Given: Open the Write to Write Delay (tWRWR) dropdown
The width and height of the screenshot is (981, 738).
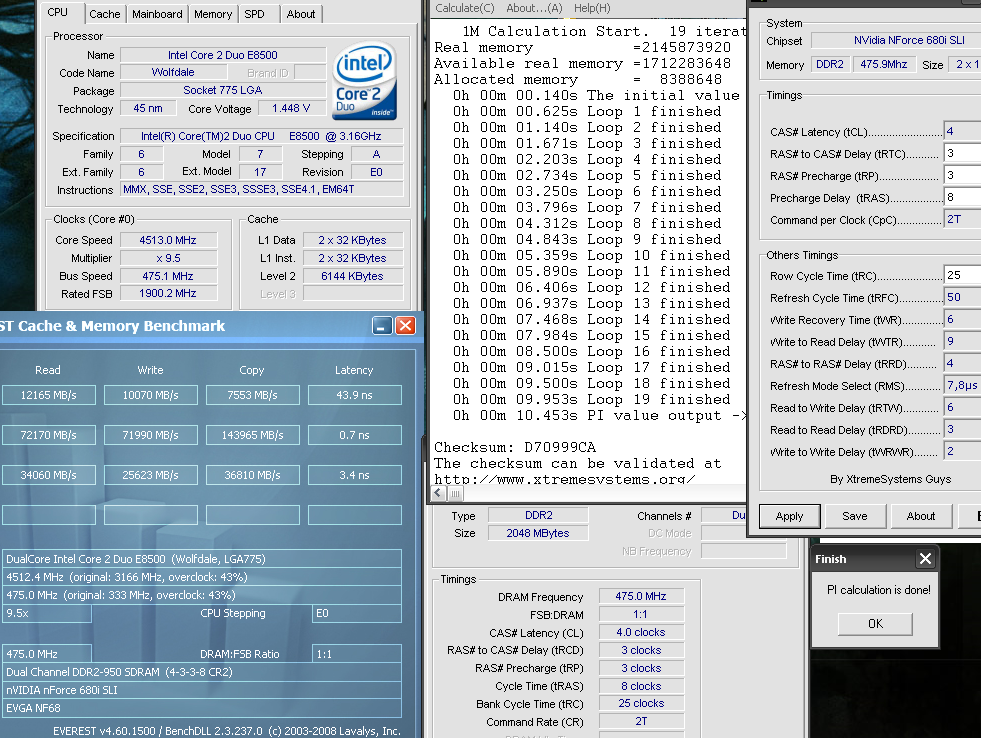Looking at the screenshot, I should click(962, 451).
